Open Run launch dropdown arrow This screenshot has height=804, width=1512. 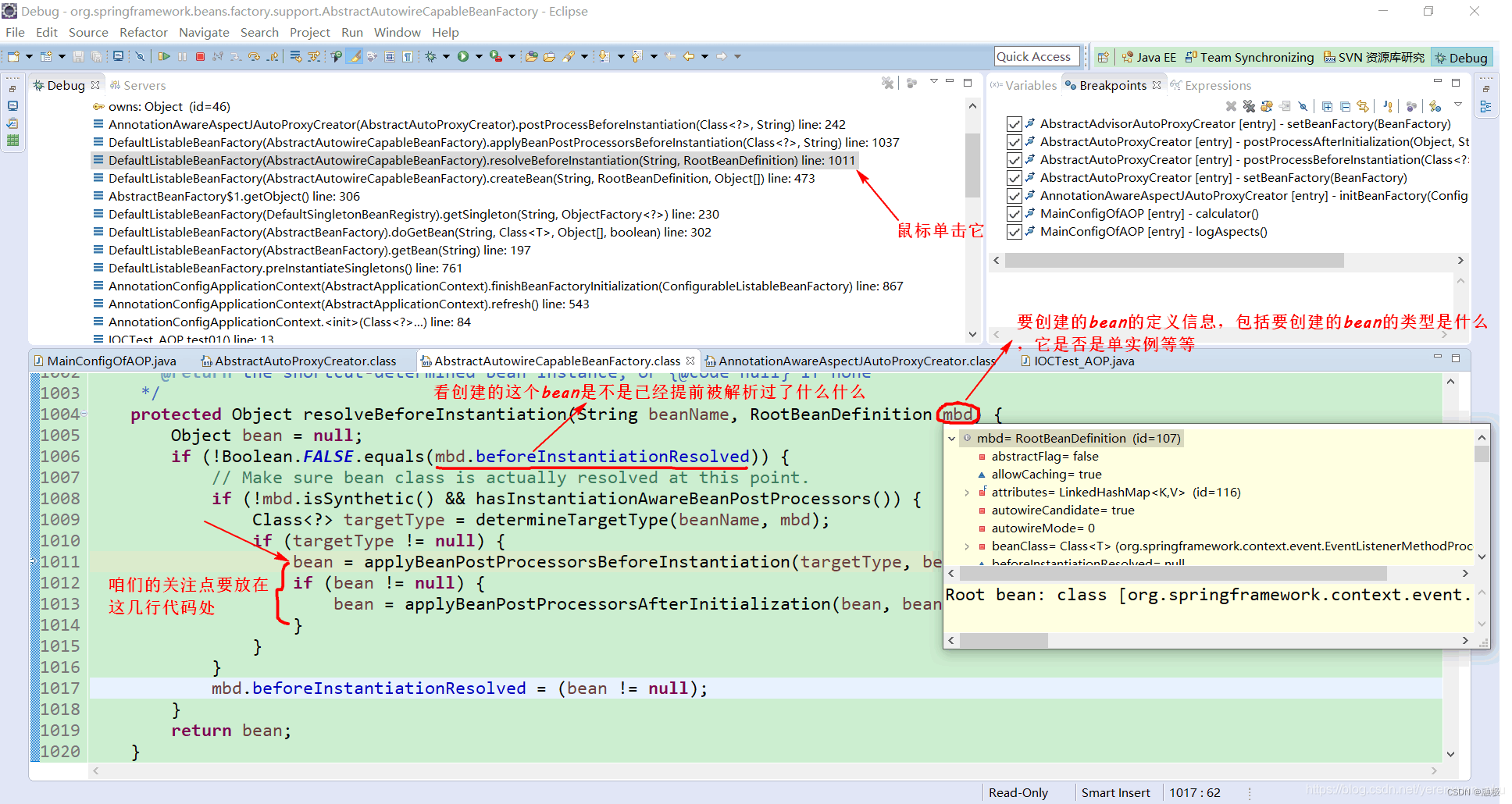coord(479,56)
